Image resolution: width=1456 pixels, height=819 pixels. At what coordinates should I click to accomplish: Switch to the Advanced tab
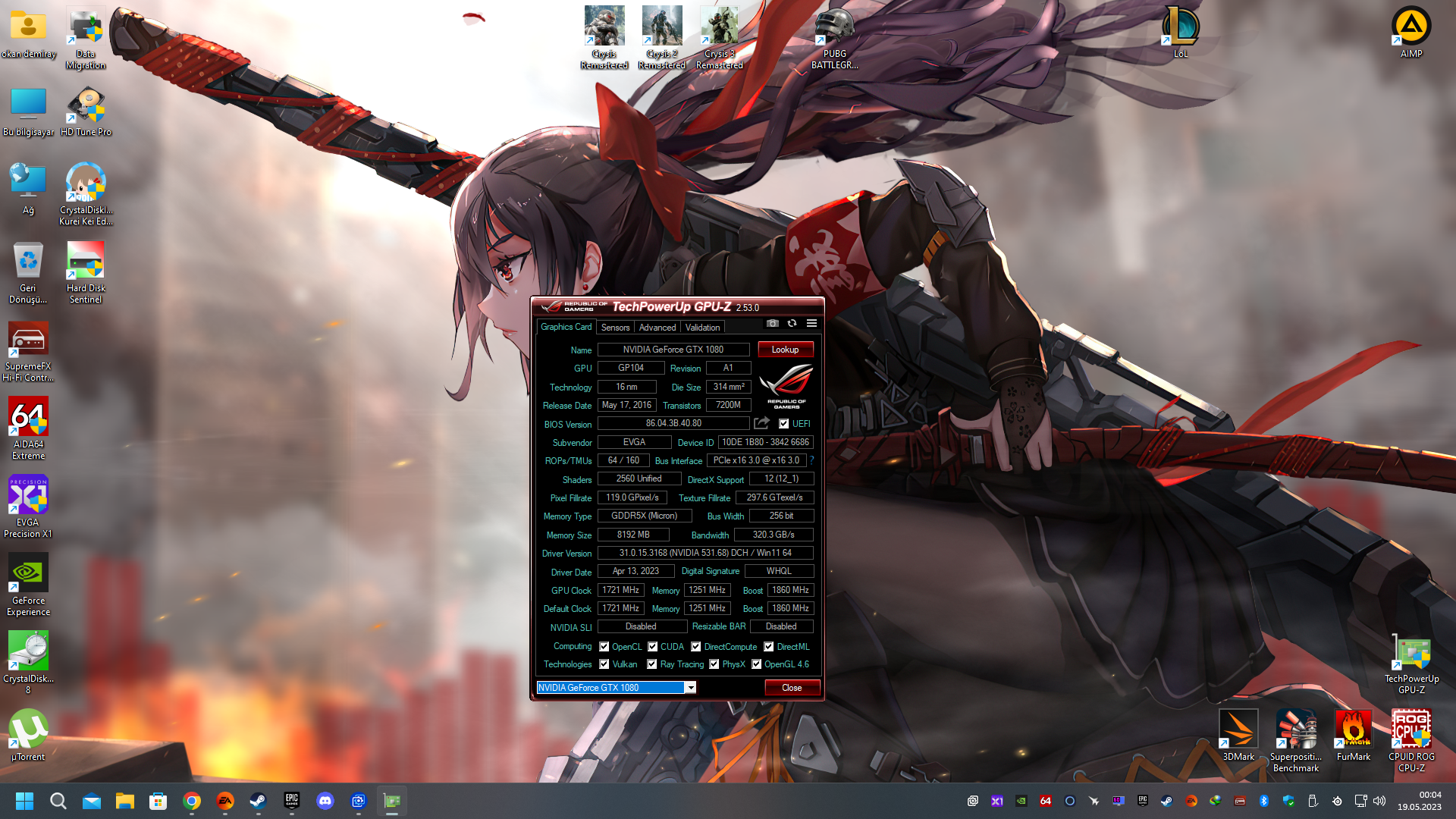657,328
